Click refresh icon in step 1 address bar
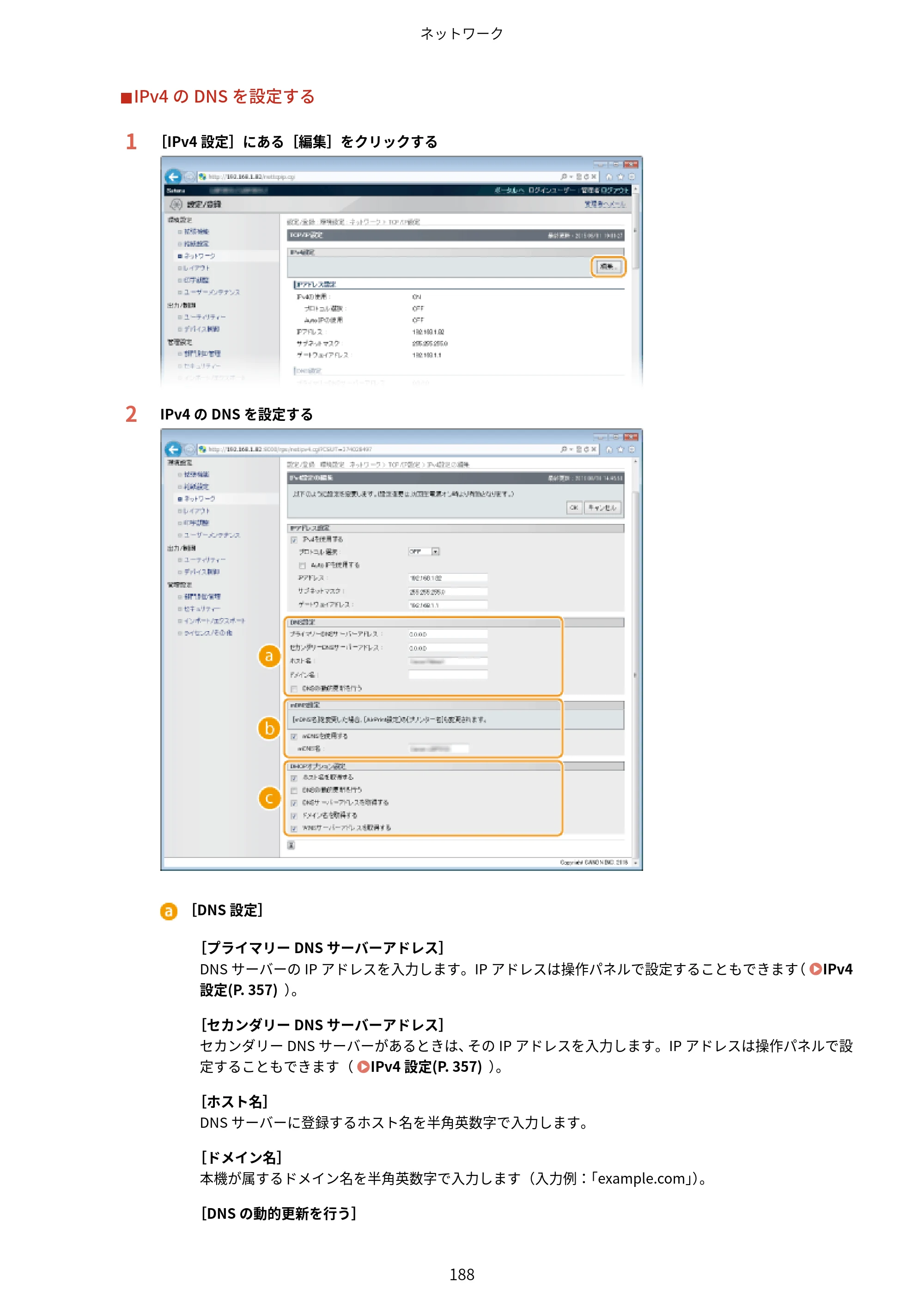924x1307 pixels. coord(586,176)
